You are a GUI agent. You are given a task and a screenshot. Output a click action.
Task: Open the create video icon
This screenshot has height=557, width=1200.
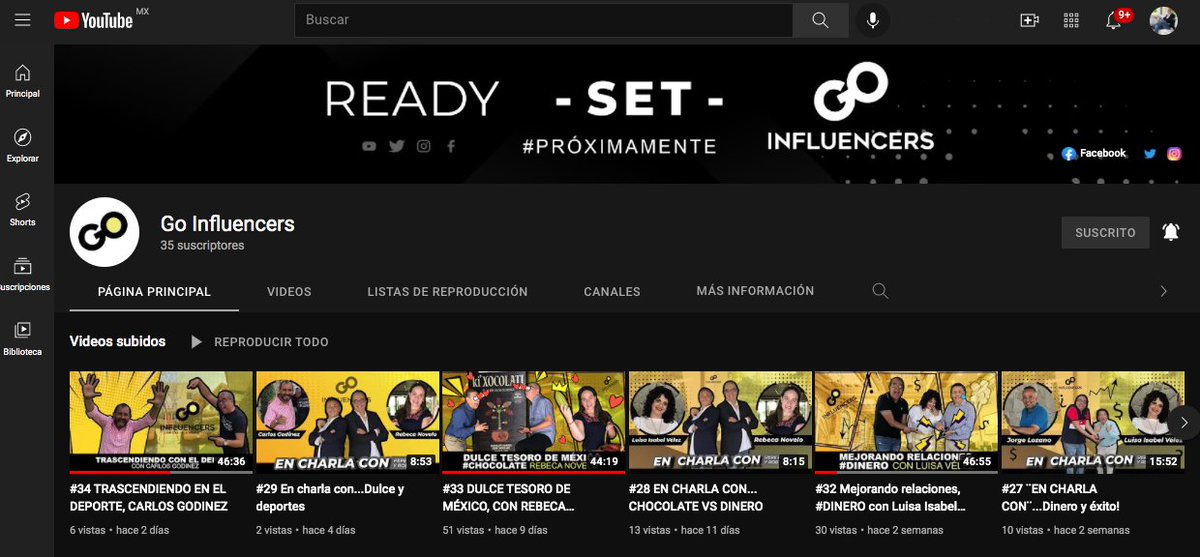point(1029,20)
